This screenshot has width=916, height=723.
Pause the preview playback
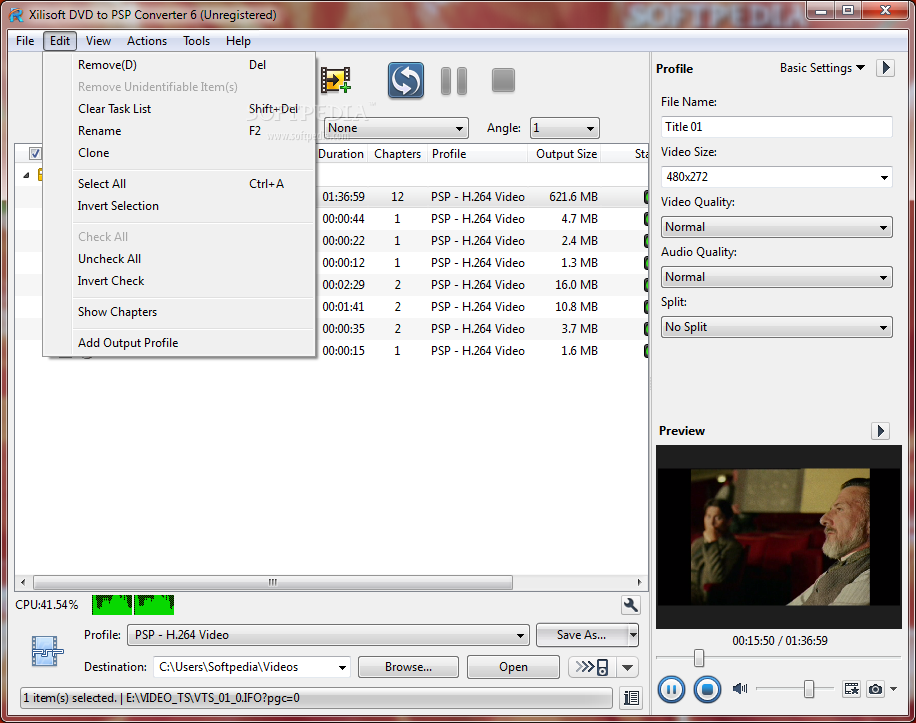[671, 690]
